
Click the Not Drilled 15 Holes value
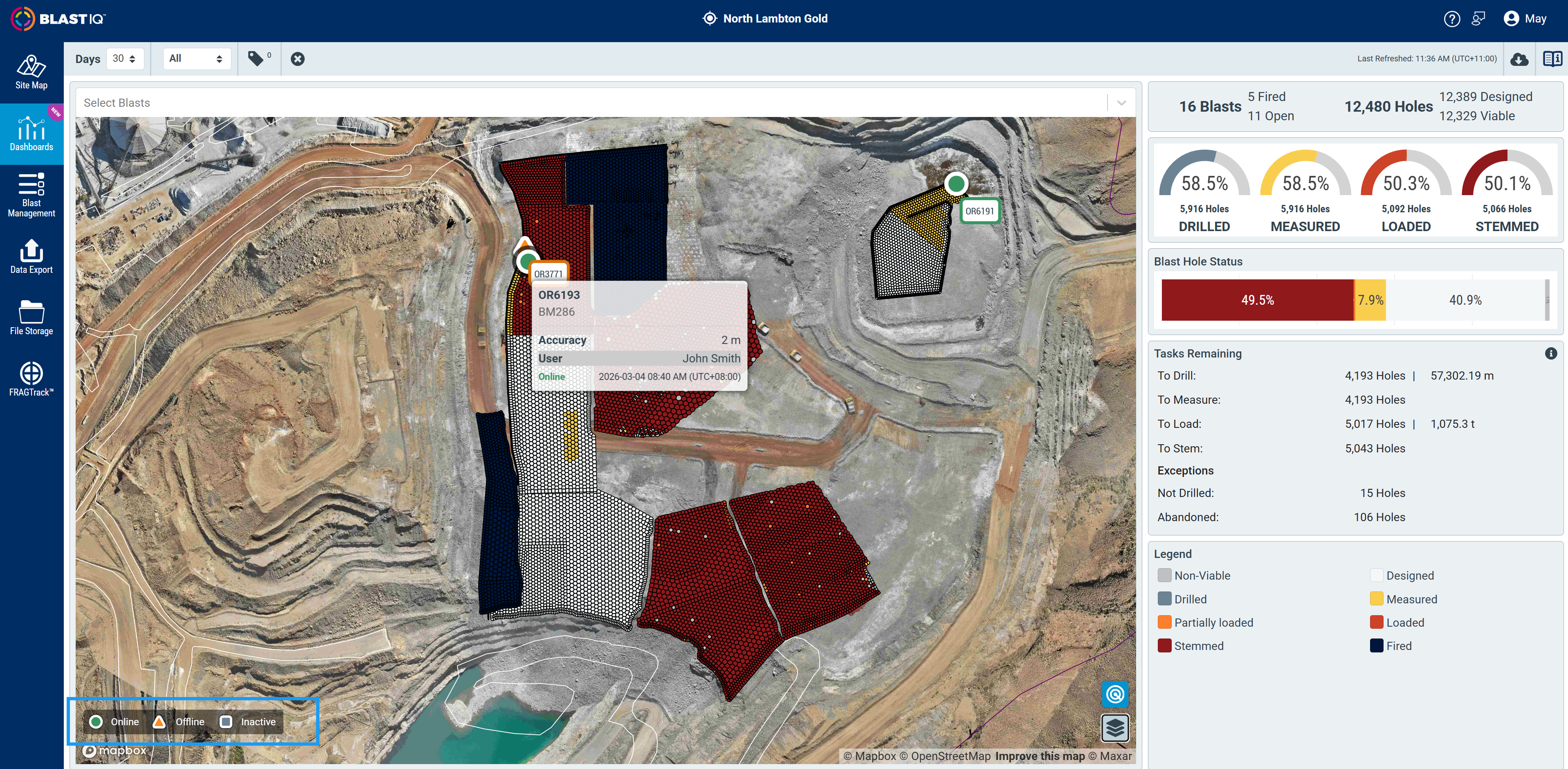tap(1382, 493)
